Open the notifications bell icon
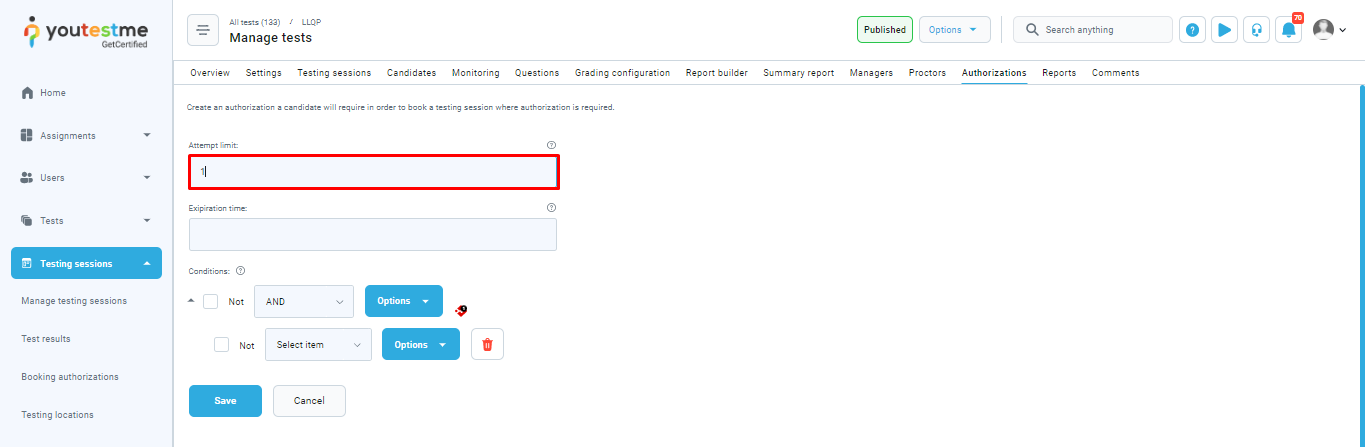Screen dimensions: 1365x447 click(1288, 30)
